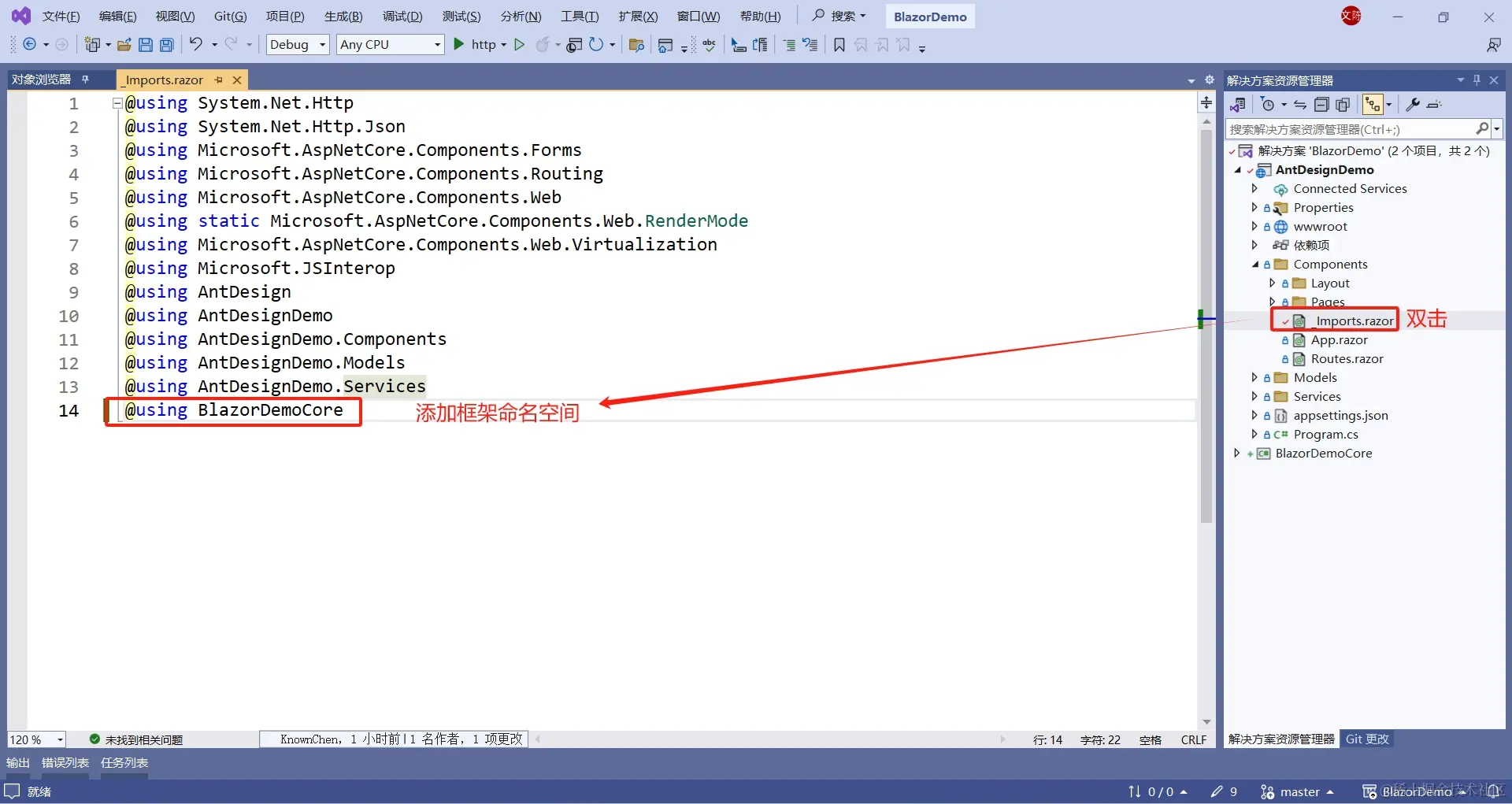
Task: Click the pending changes filter clock icon
Action: 1267,105
